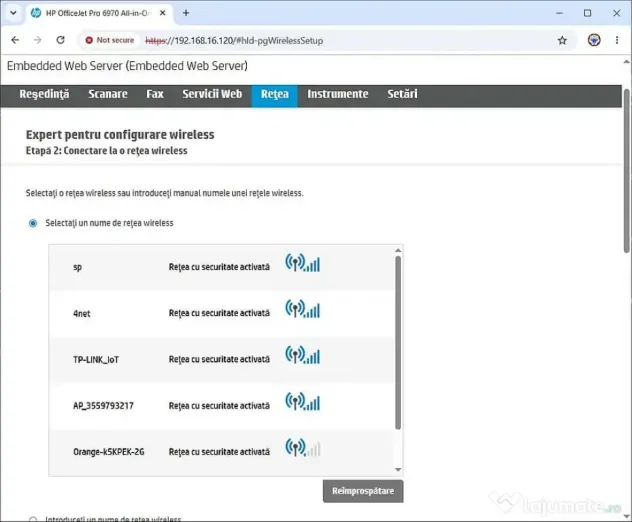Screen dimensions: 632x522
Task: Click the network list scroll down arrow
Action: pos(398,470)
